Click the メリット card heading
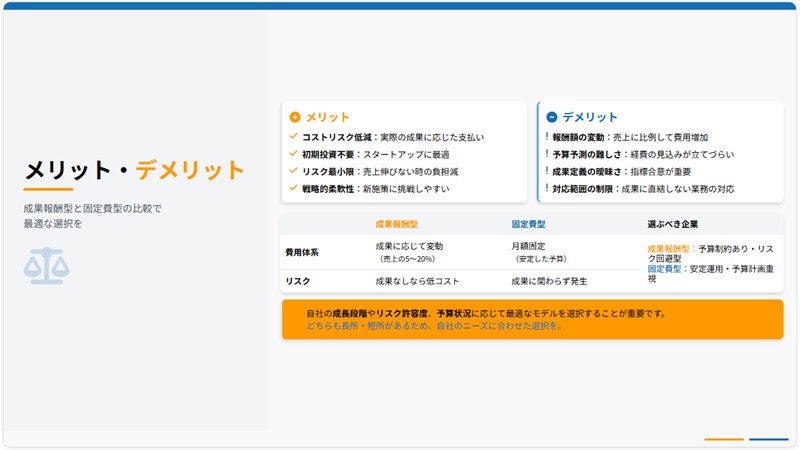The image size is (800, 450). pos(328,117)
